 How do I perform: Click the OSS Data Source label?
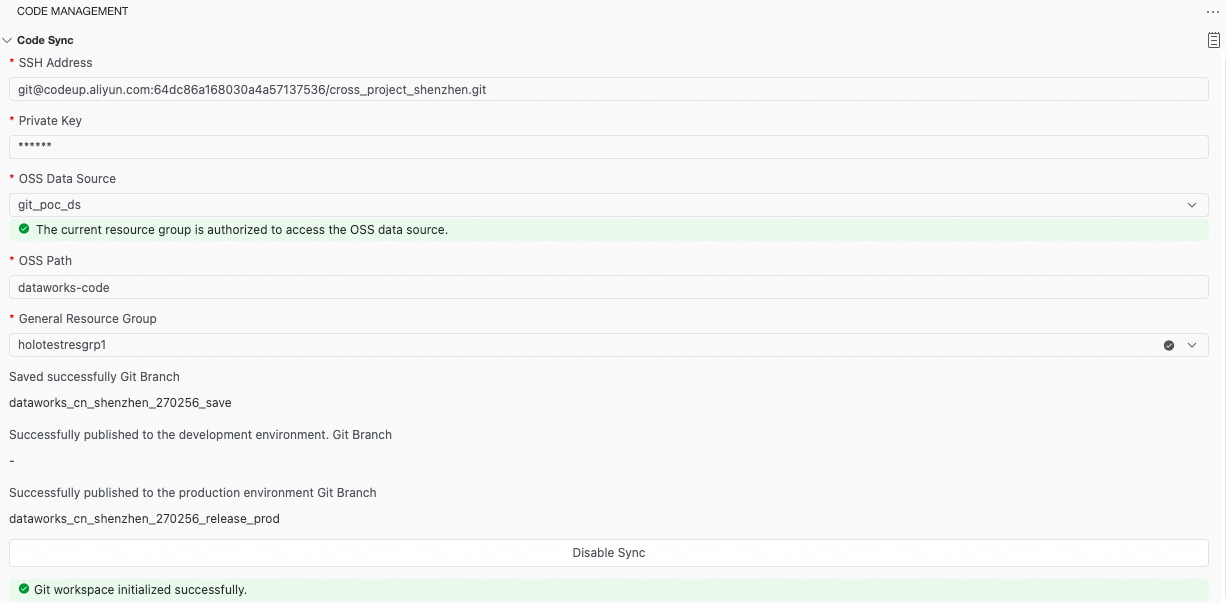coord(67,179)
